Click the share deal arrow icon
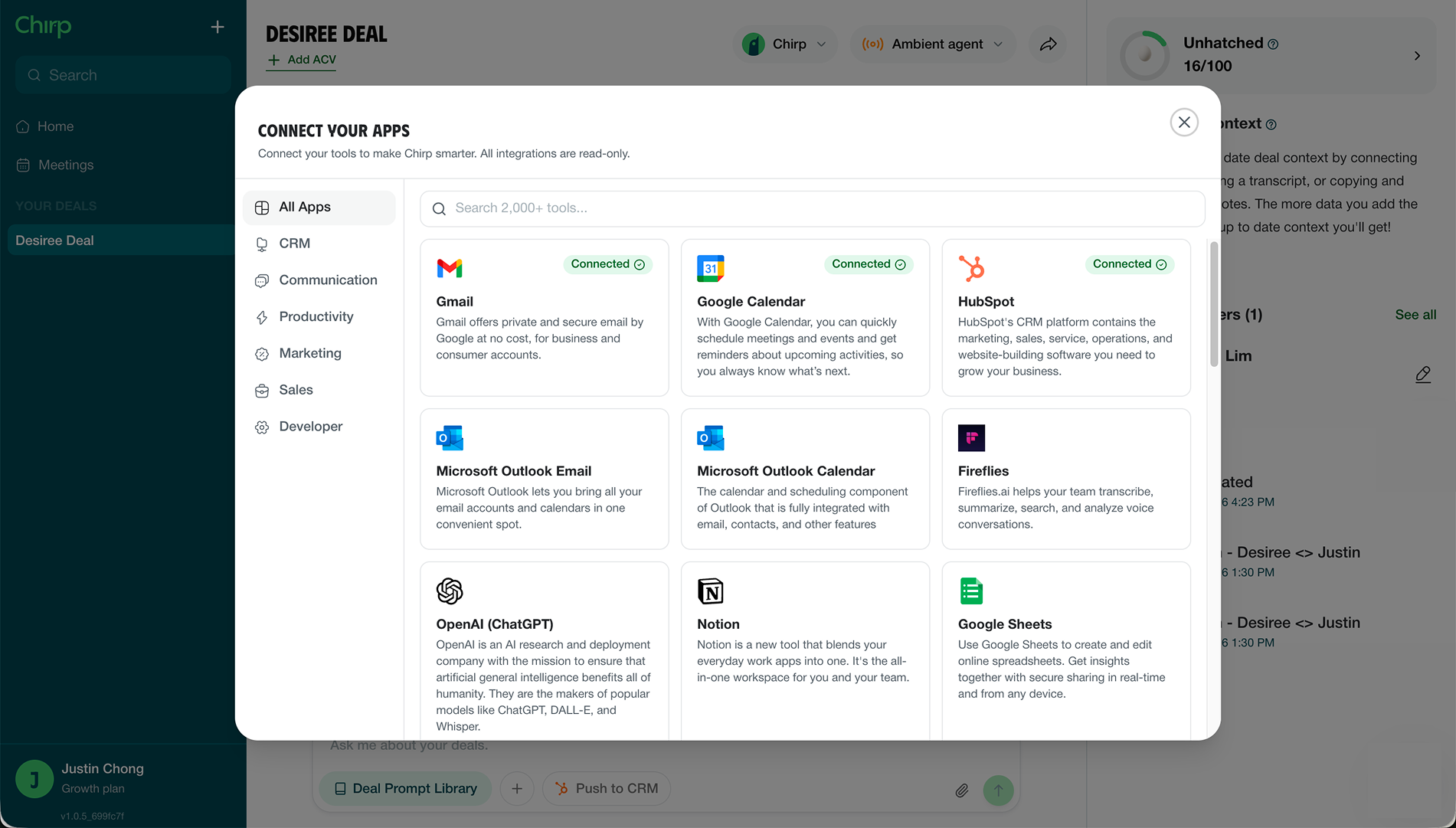This screenshot has height=828, width=1456. [1049, 44]
